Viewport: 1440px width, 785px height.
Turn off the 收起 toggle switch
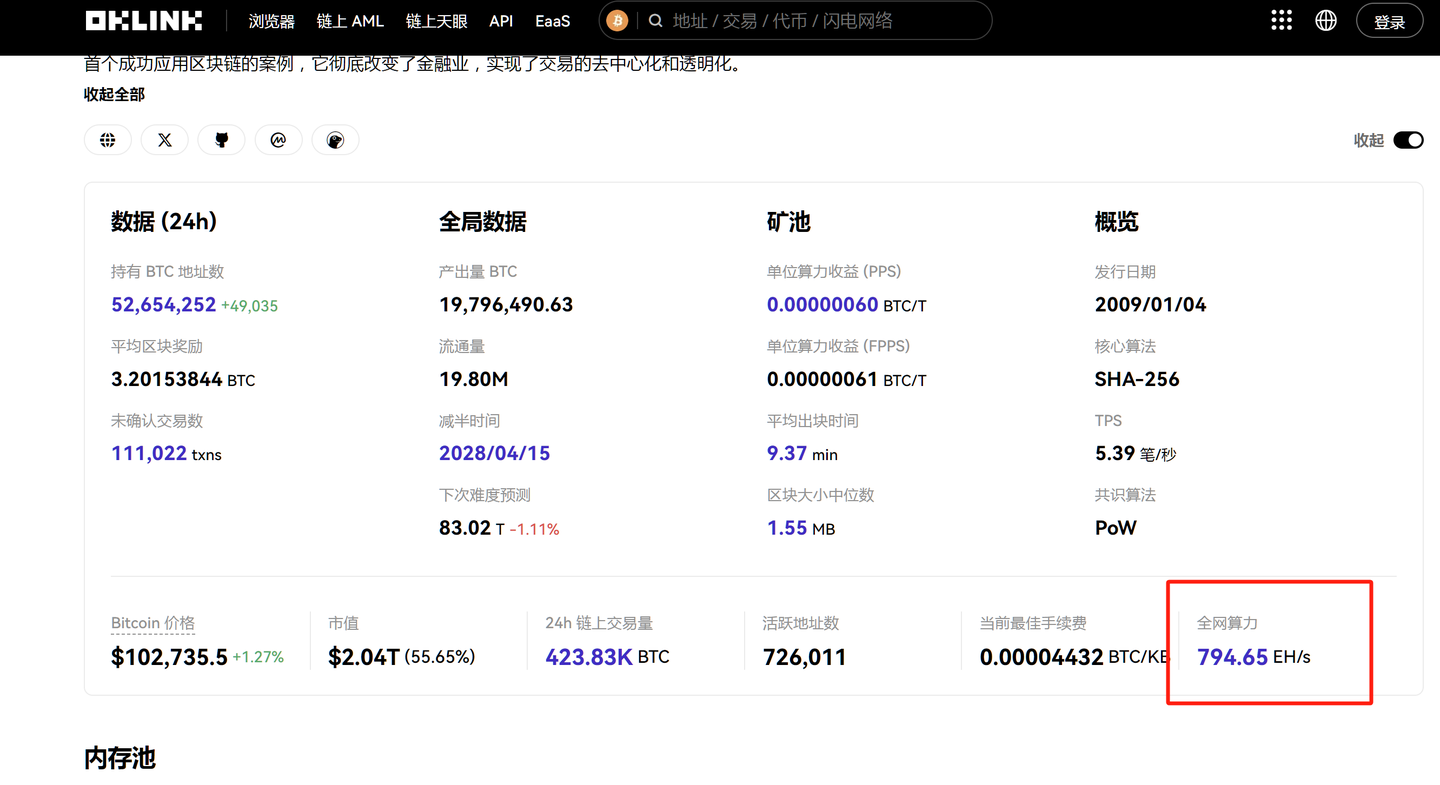click(1408, 140)
